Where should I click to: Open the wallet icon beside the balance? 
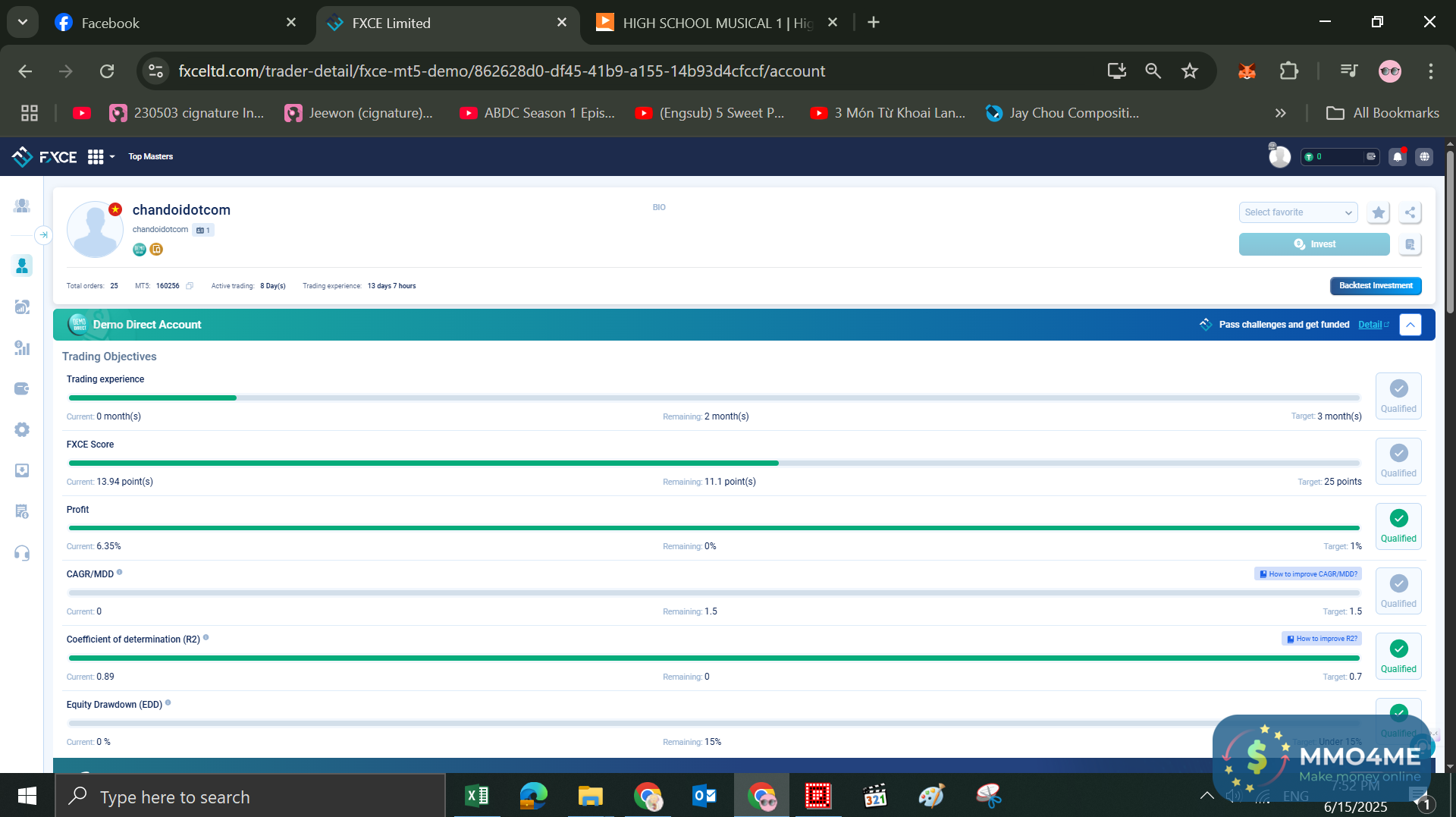pyautogui.click(x=1371, y=156)
